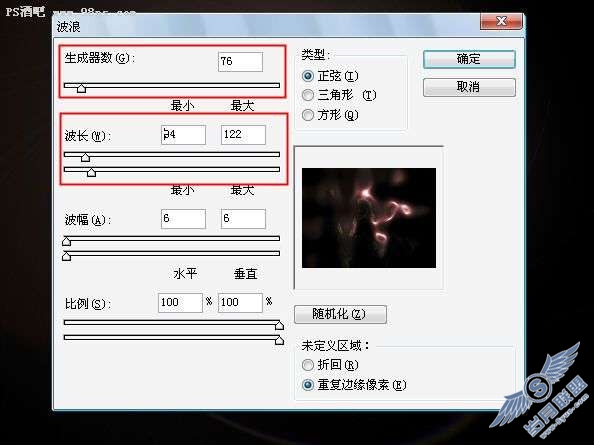Click the 随机化 (Randomize) button
This screenshot has height=445, width=594.
pyautogui.click(x=340, y=314)
